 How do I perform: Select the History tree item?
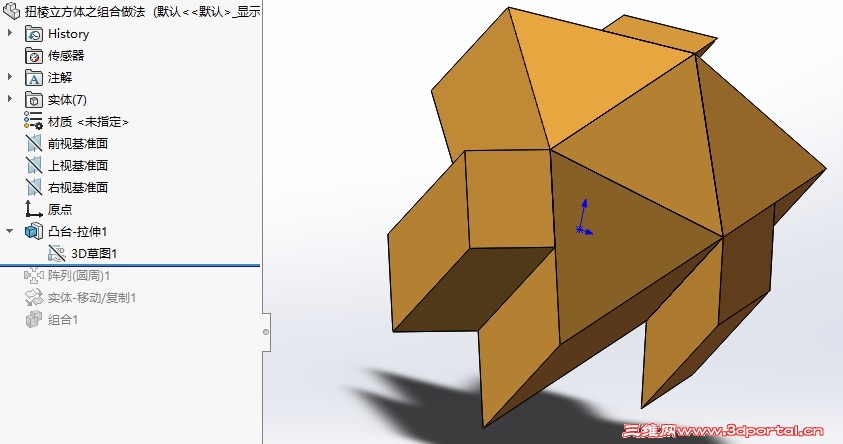click(68, 33)
